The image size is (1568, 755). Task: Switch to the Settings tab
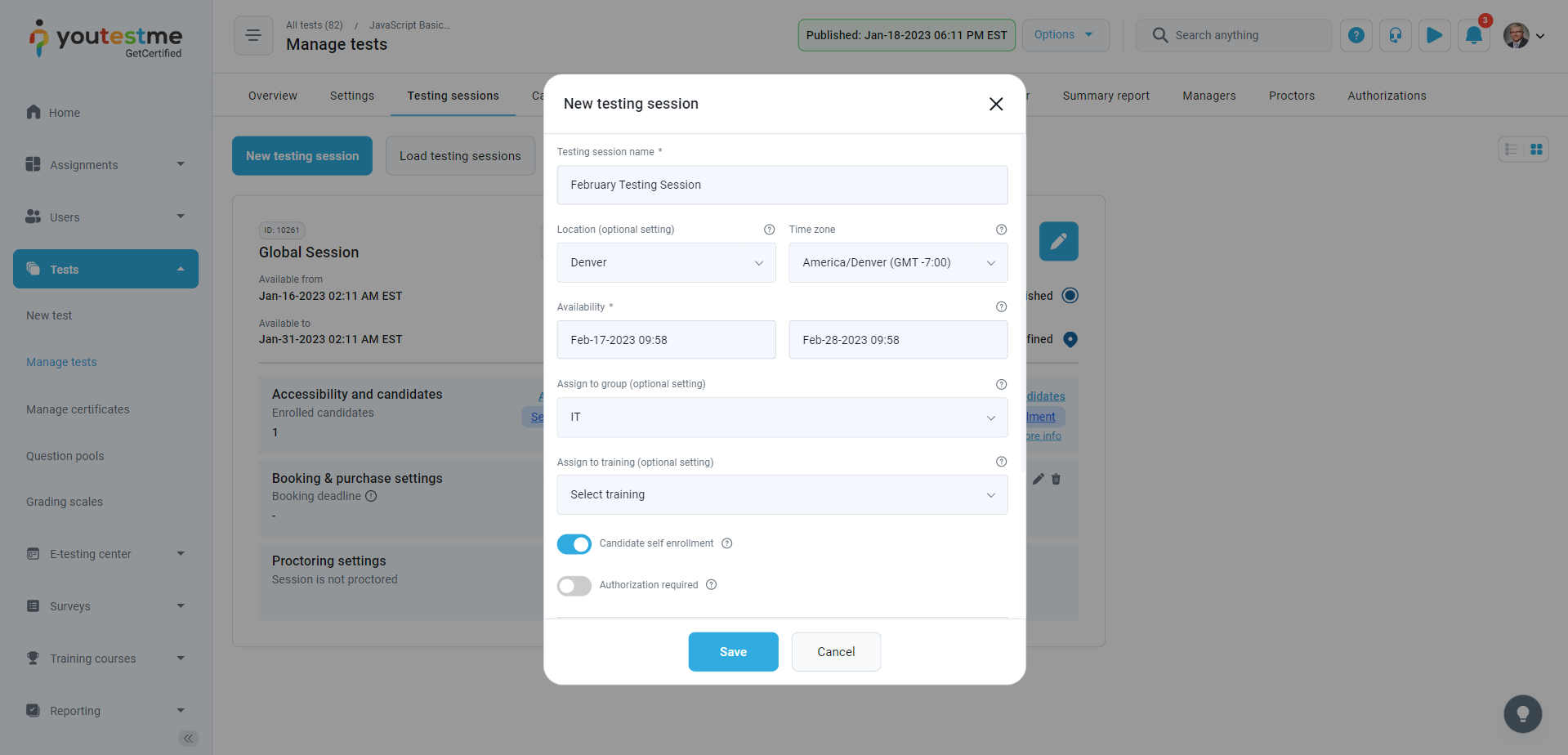coord(351,96)
